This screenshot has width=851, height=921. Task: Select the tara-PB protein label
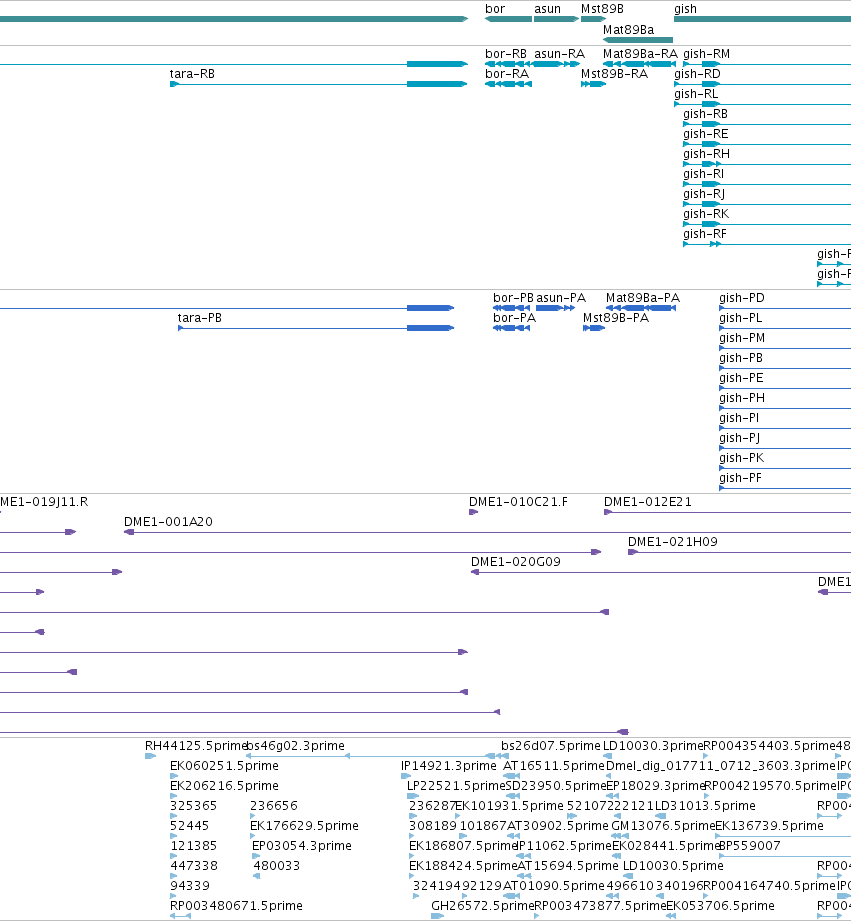pyautogui.click(x=200, y=318)
